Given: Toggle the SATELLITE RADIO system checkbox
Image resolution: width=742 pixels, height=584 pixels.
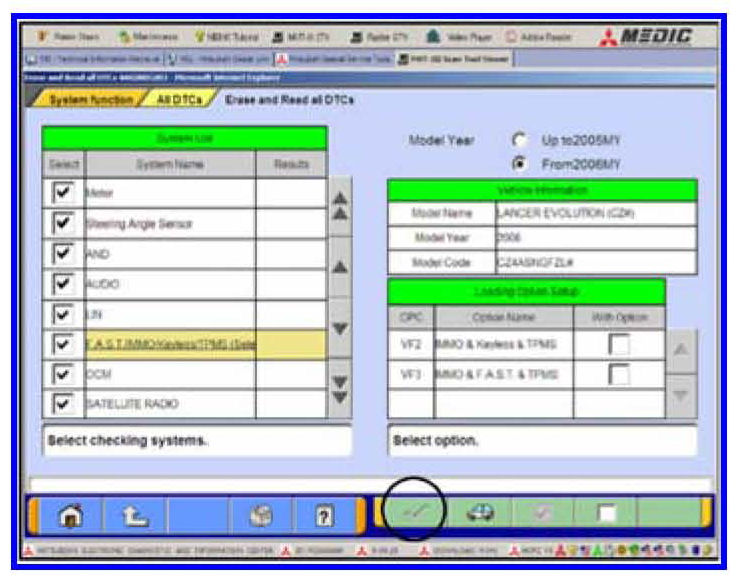Looking at the screenshot, I should click(x=63, y=403).
